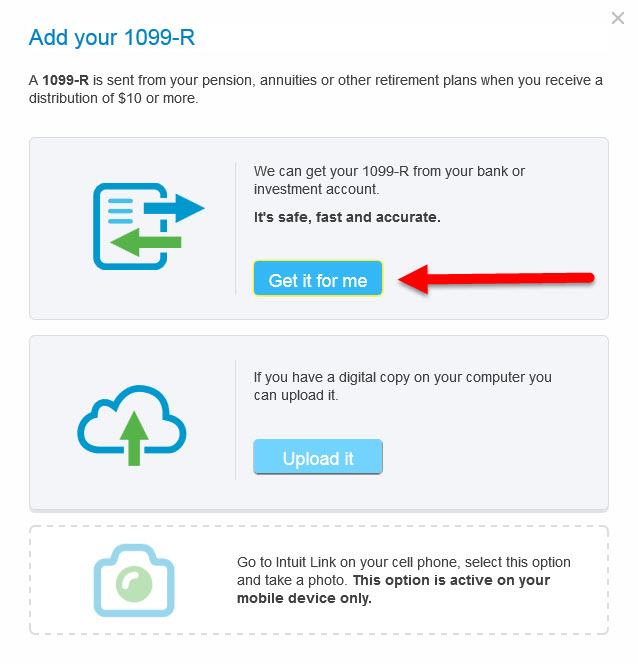Click the distribution of $10 or more text

coord(113,98)
